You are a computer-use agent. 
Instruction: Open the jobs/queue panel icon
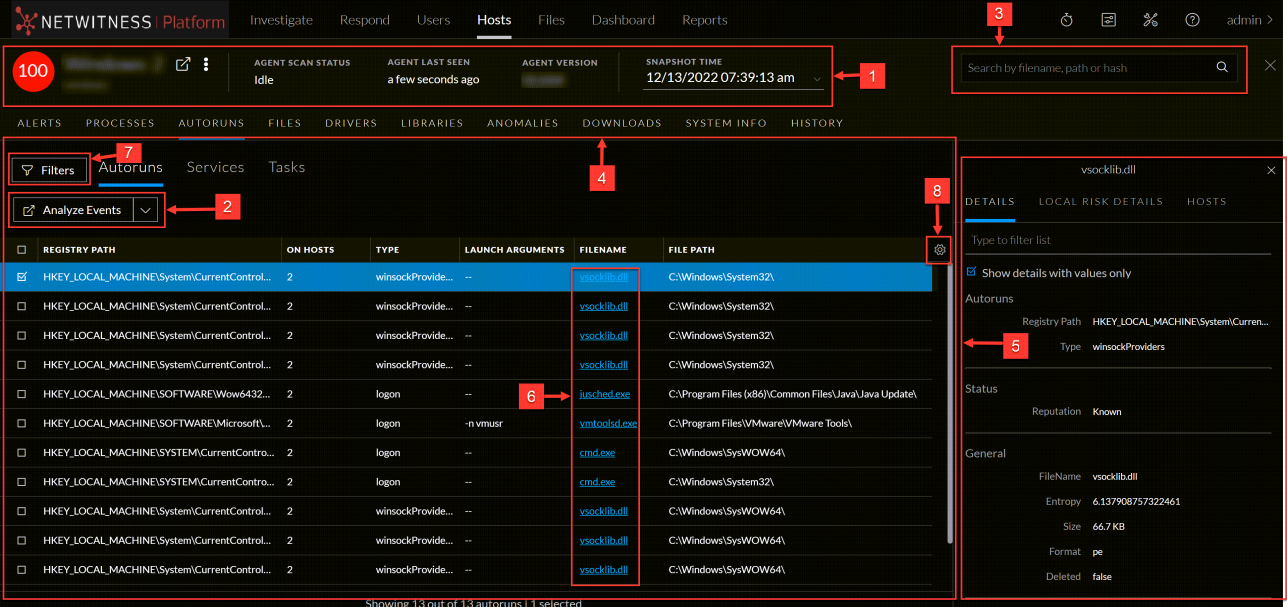click(x=1107, y=19)
